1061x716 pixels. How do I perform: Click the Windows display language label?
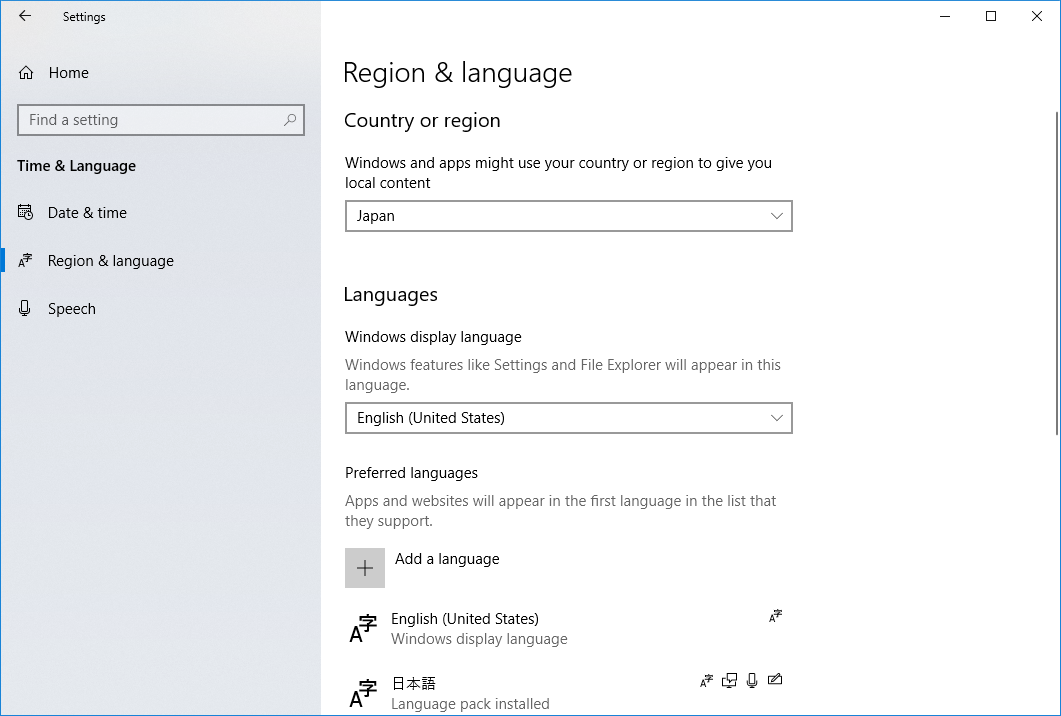coord(433,337)
